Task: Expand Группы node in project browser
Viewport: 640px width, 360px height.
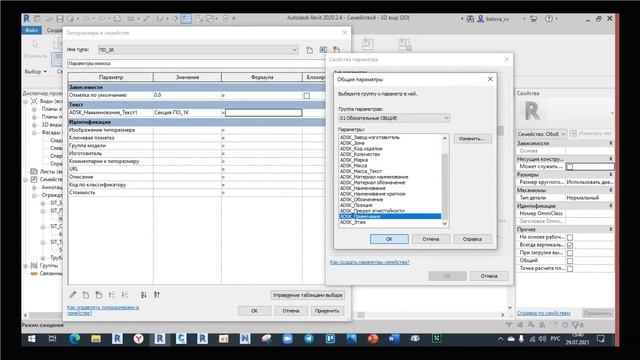Action: coord(25,266)
